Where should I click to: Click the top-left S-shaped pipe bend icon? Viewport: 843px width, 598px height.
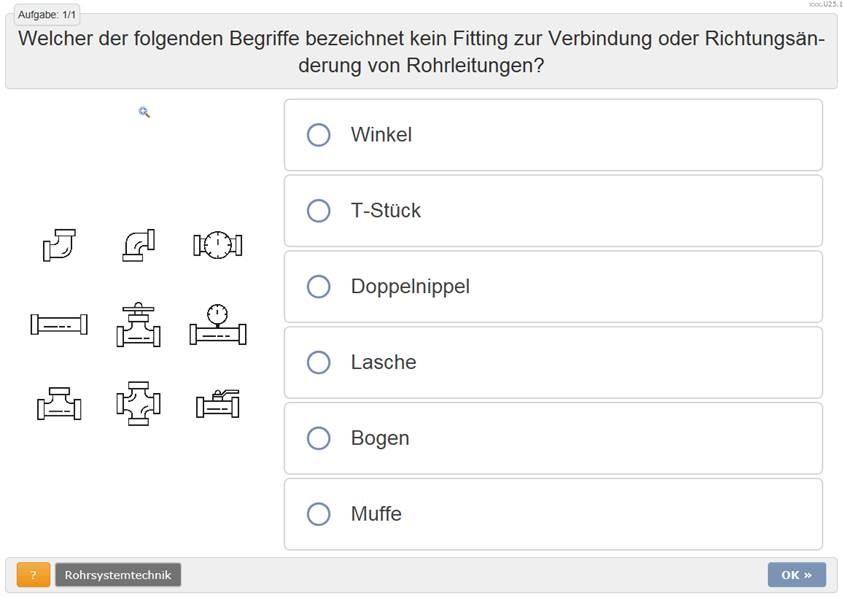pyautogui.click(x=59, y=245)
